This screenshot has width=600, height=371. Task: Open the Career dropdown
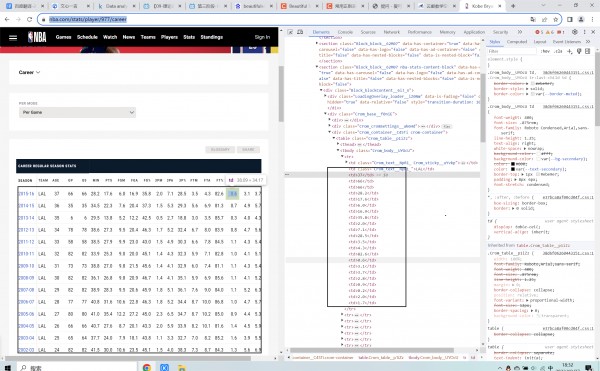(x=29, y=72)
